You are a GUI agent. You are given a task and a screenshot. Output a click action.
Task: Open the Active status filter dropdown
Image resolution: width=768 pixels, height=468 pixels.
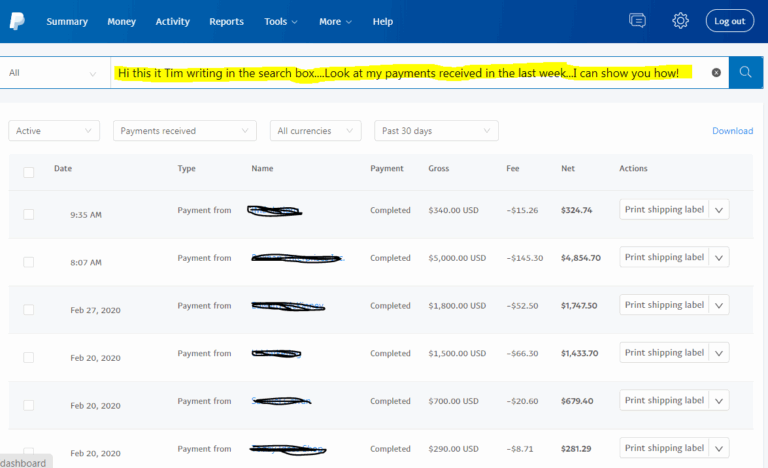pyautogui.click(x=54, y=131)
